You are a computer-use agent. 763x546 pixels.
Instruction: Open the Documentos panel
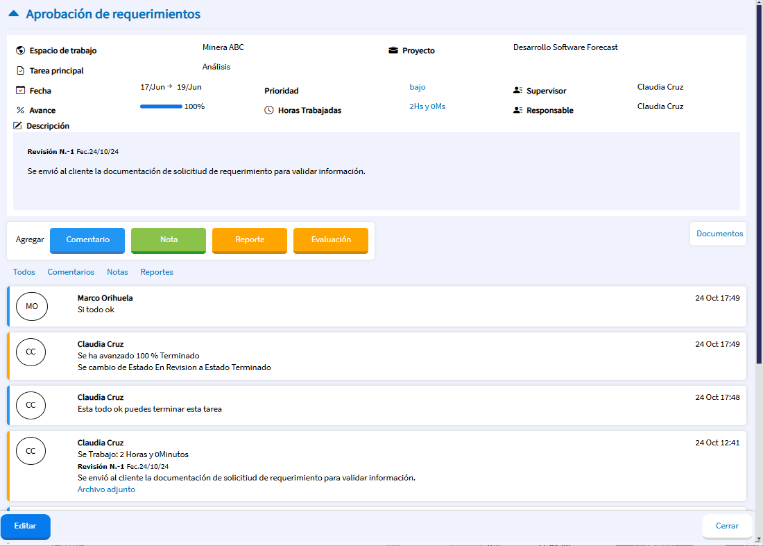click(719, 234)
